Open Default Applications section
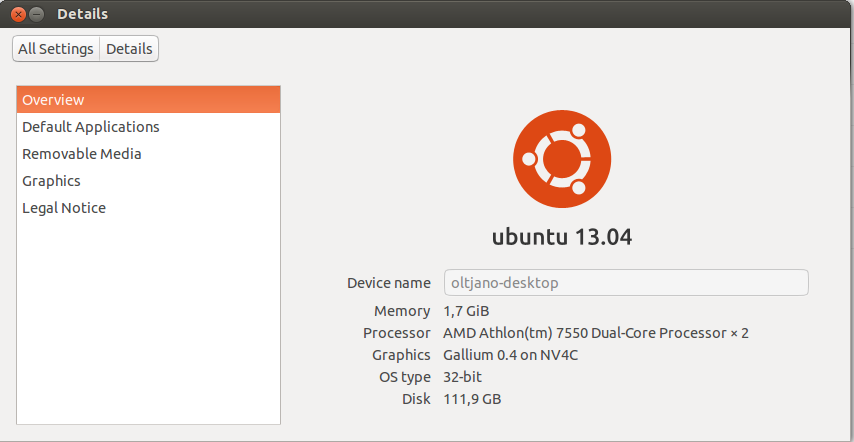Screen dimensions: 854x442 148,127
